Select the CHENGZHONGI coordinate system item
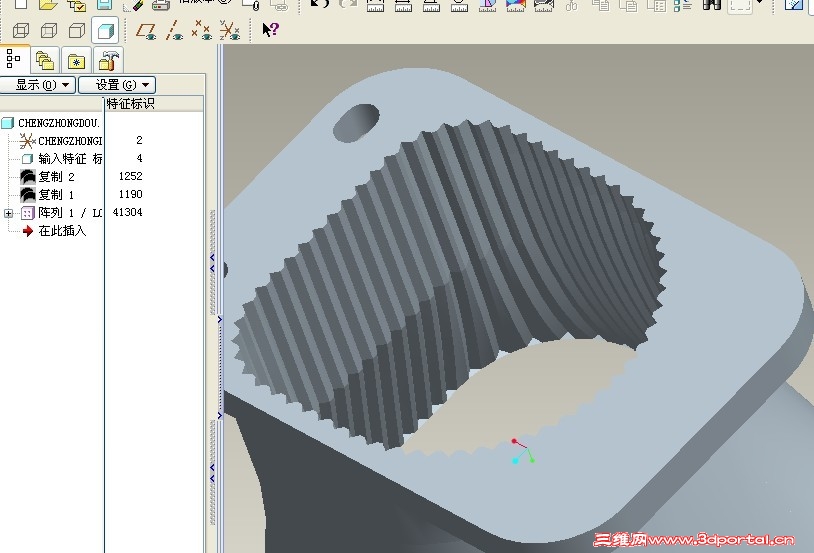This screenshot has width=814, height=553. (x=61, y=141)
